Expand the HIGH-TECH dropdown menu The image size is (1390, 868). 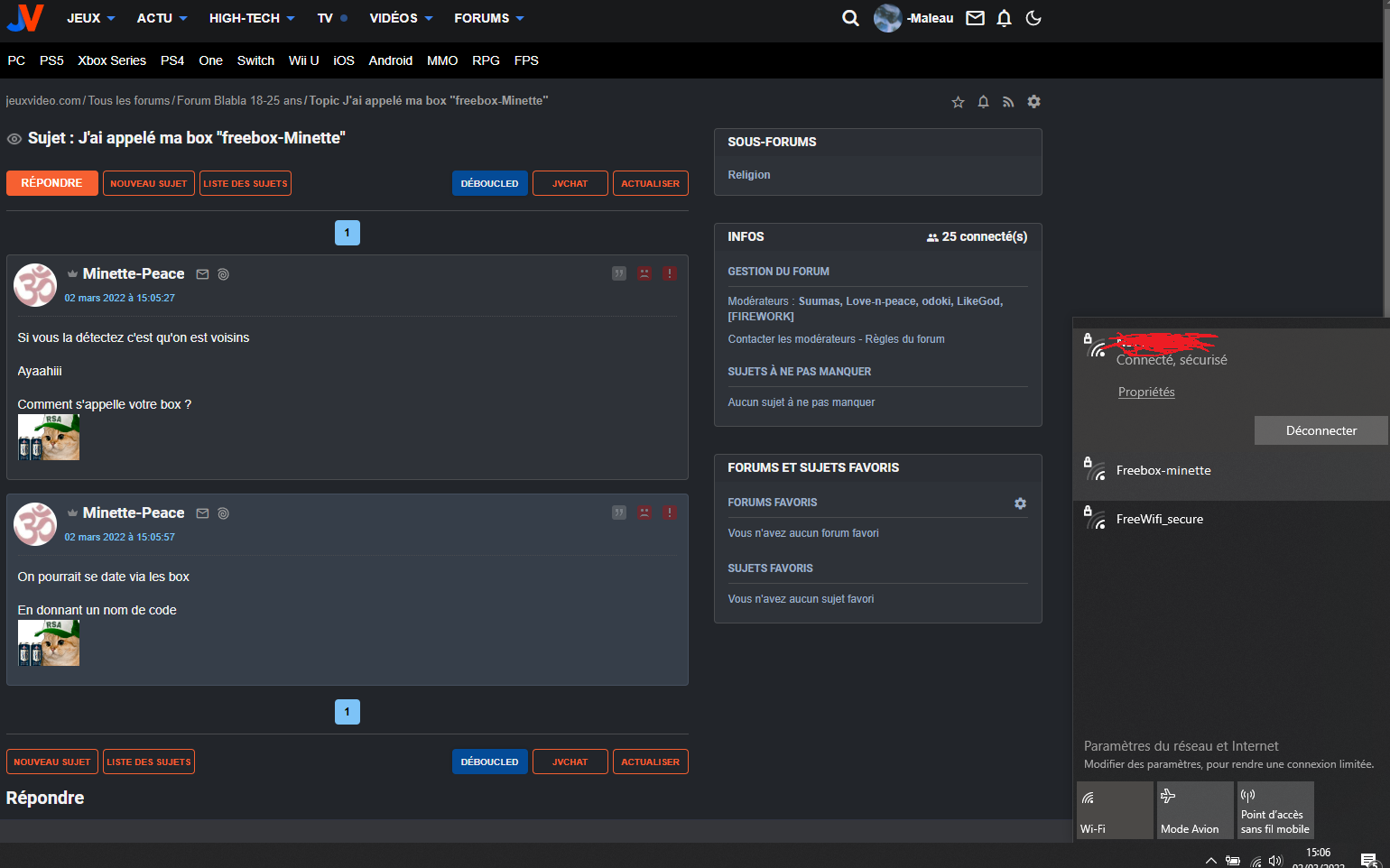(251, 18)
